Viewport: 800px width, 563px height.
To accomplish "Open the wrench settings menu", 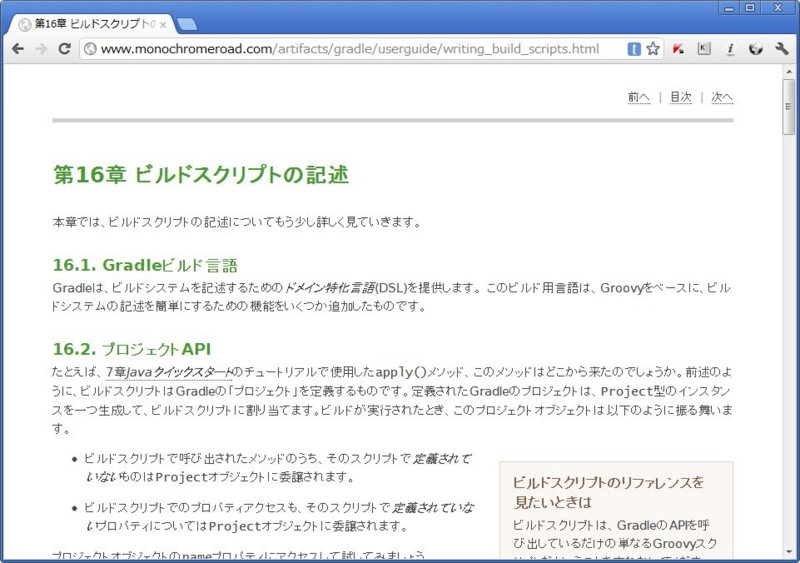I will pyautogui.click(x=782, y=48).
